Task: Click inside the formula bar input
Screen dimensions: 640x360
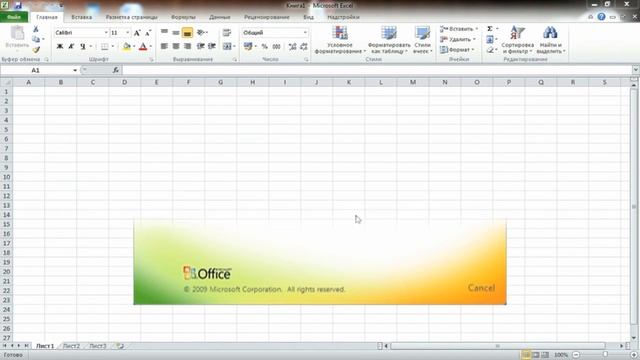Action: pos(376,70)
